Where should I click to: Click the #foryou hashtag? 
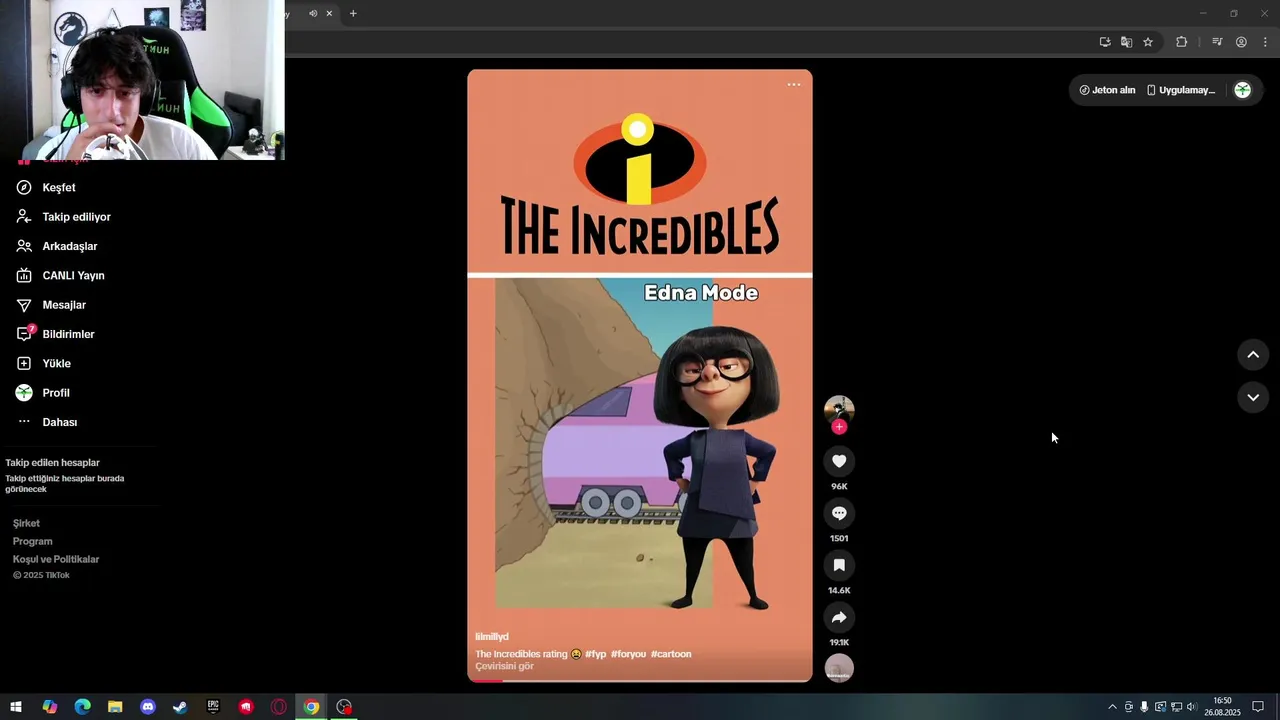628,654
